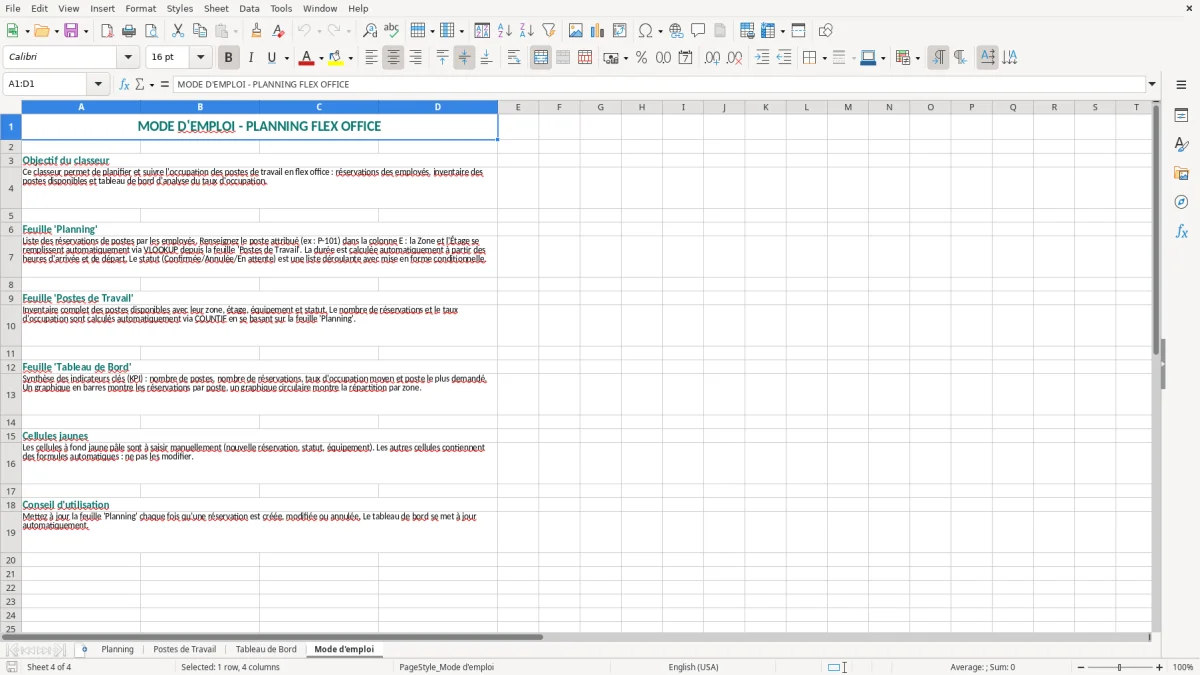Open the borders dropdown arrow
The width and height of the screenshot is (1200, 675).
point(824,58)
